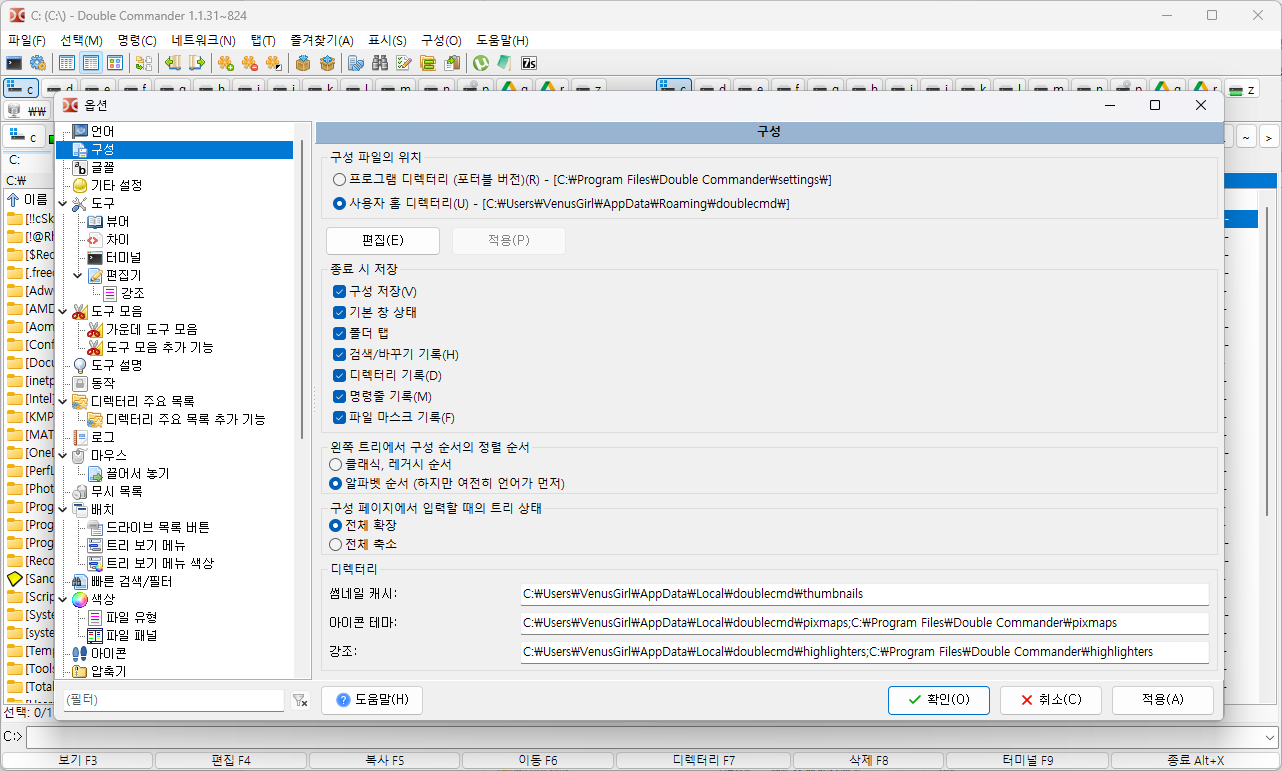
Task: Open the 파일(F) menu
Action: pyautogui.click(x=27, y=40)
